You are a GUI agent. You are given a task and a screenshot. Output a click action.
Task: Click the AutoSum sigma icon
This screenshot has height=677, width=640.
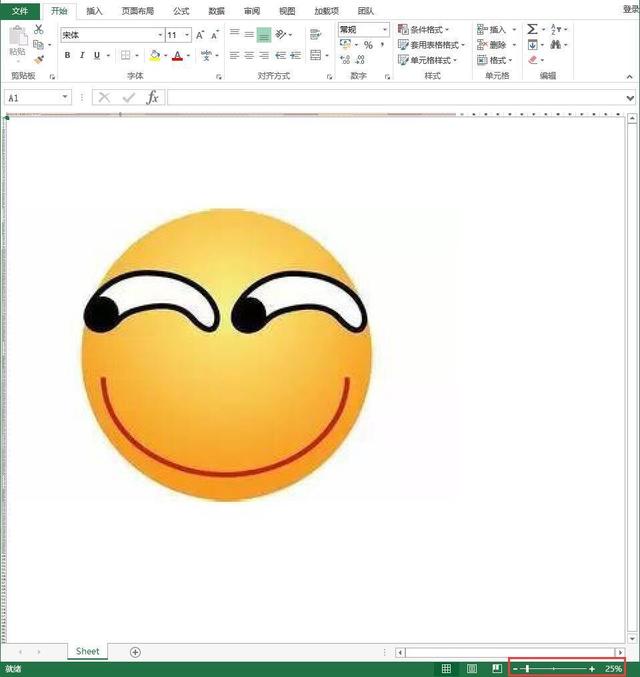[532, 29]
